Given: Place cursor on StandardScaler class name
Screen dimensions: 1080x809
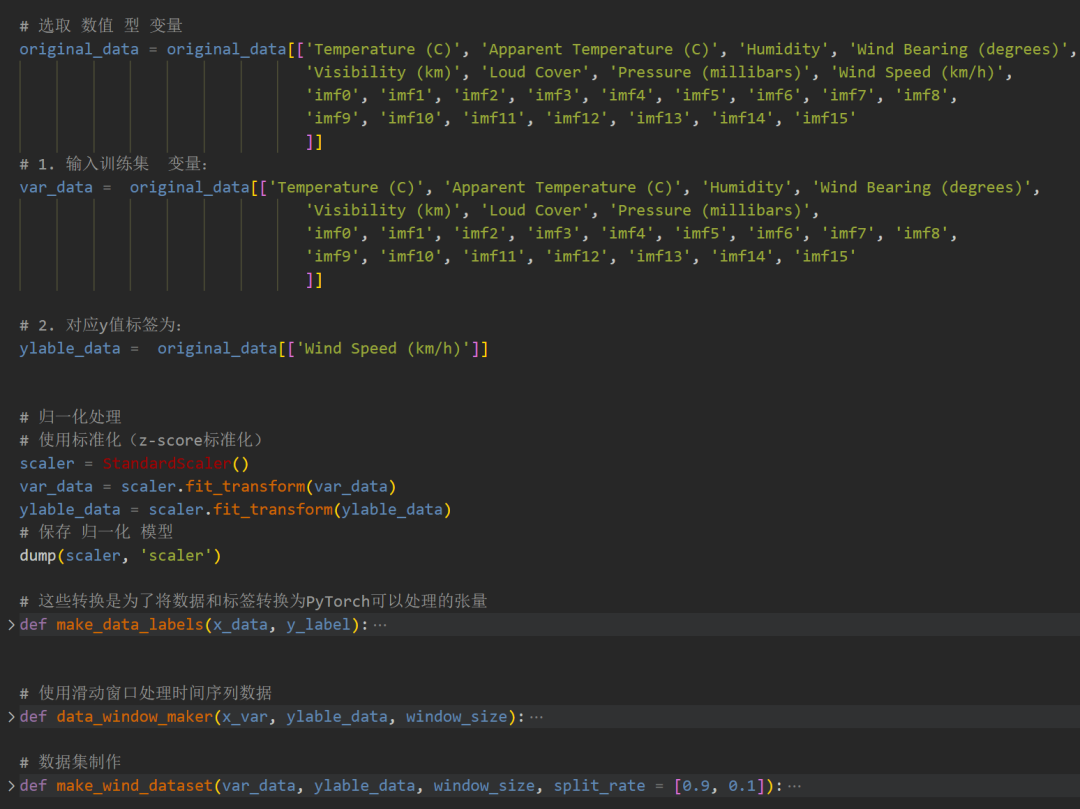Looking at the screenshot, I should (x=166, y=464).
